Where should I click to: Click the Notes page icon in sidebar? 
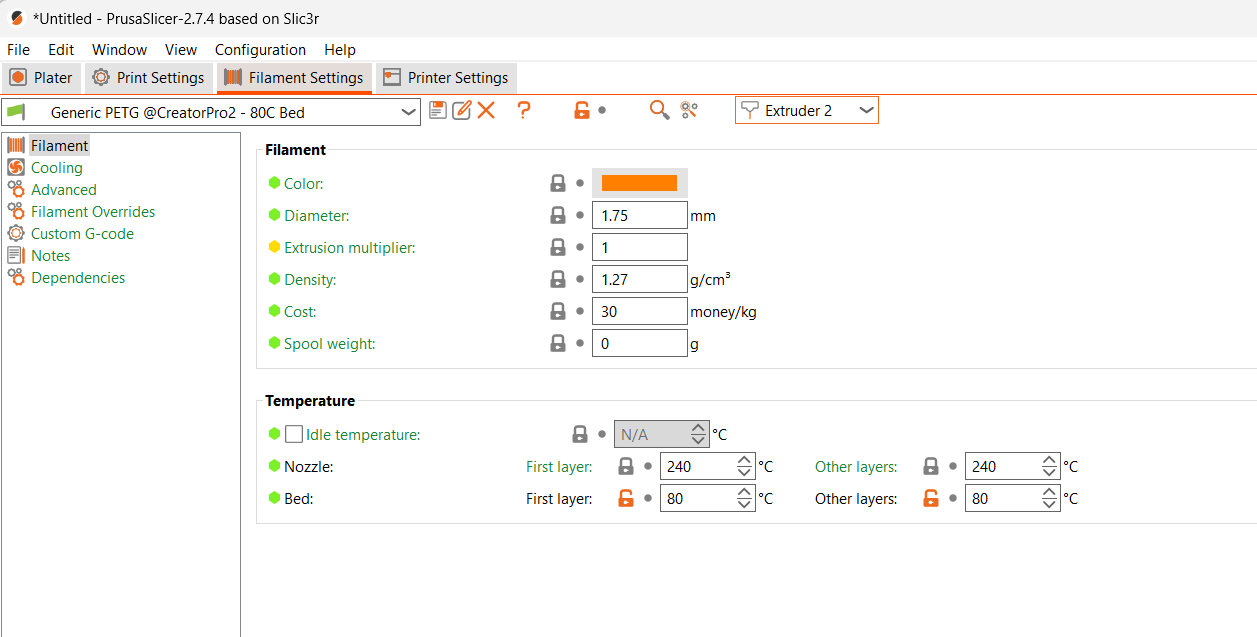[x=15, y=255]
